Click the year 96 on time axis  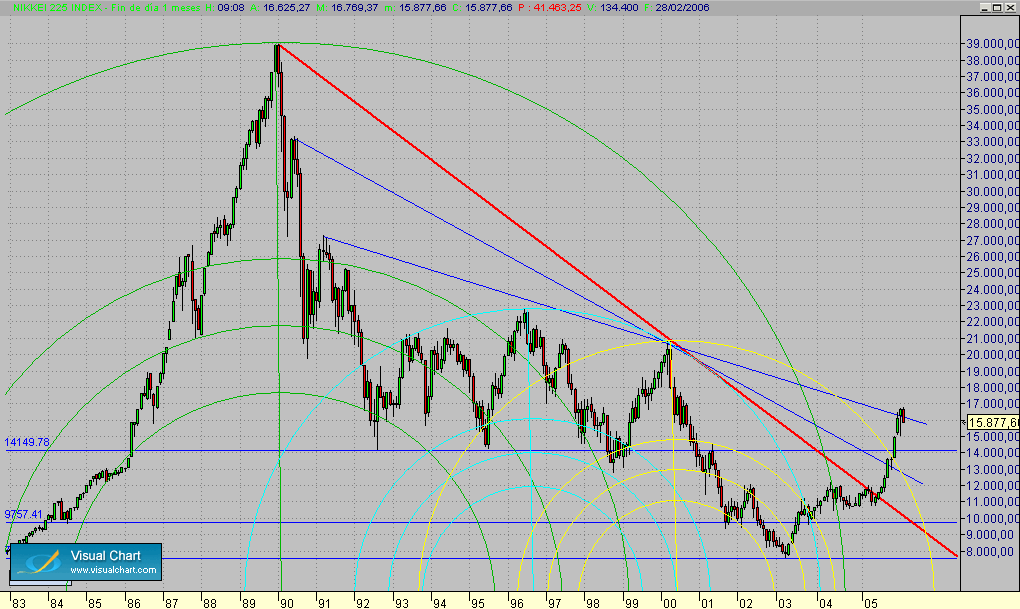click(517, 603)
